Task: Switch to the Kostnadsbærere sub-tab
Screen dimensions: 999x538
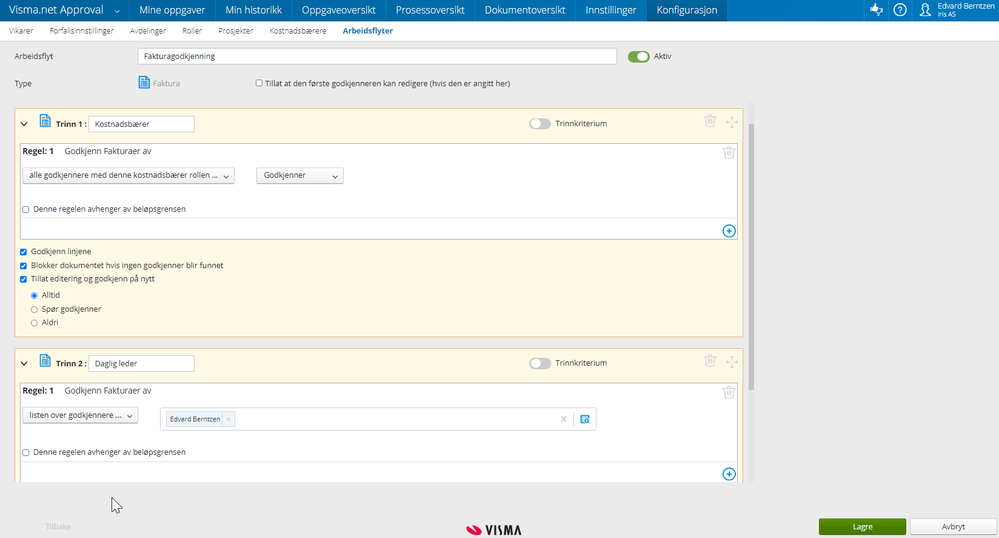Action: click(x=298, y=31)
